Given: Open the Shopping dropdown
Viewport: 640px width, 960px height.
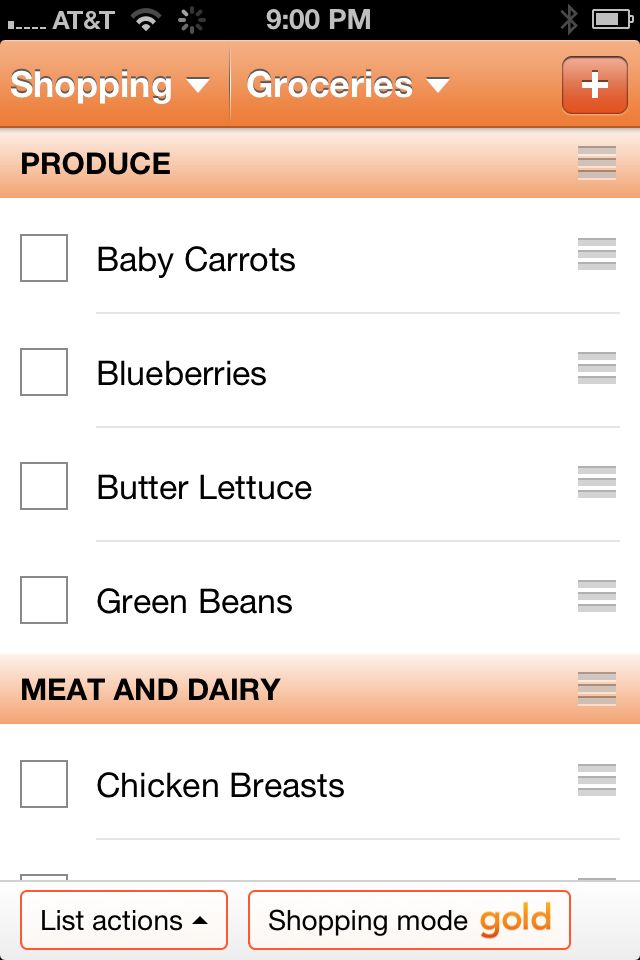Looking at the screenshot, I should point(110,84).
